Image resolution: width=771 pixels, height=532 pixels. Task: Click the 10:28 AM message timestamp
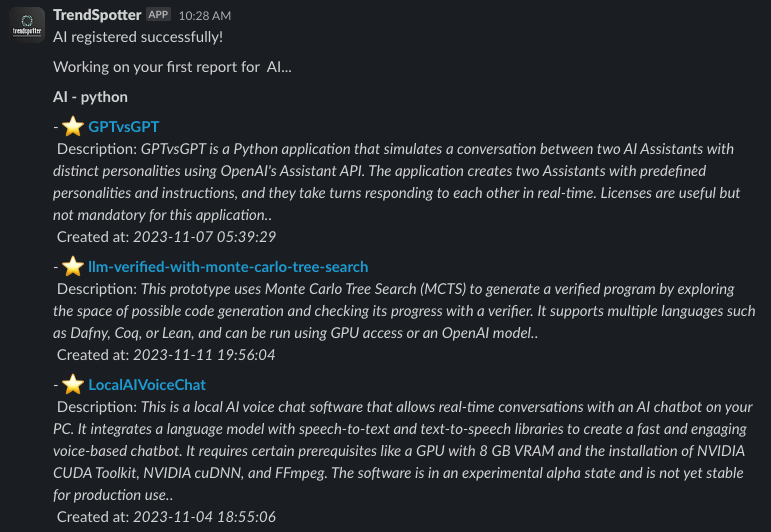click(205, 16)
